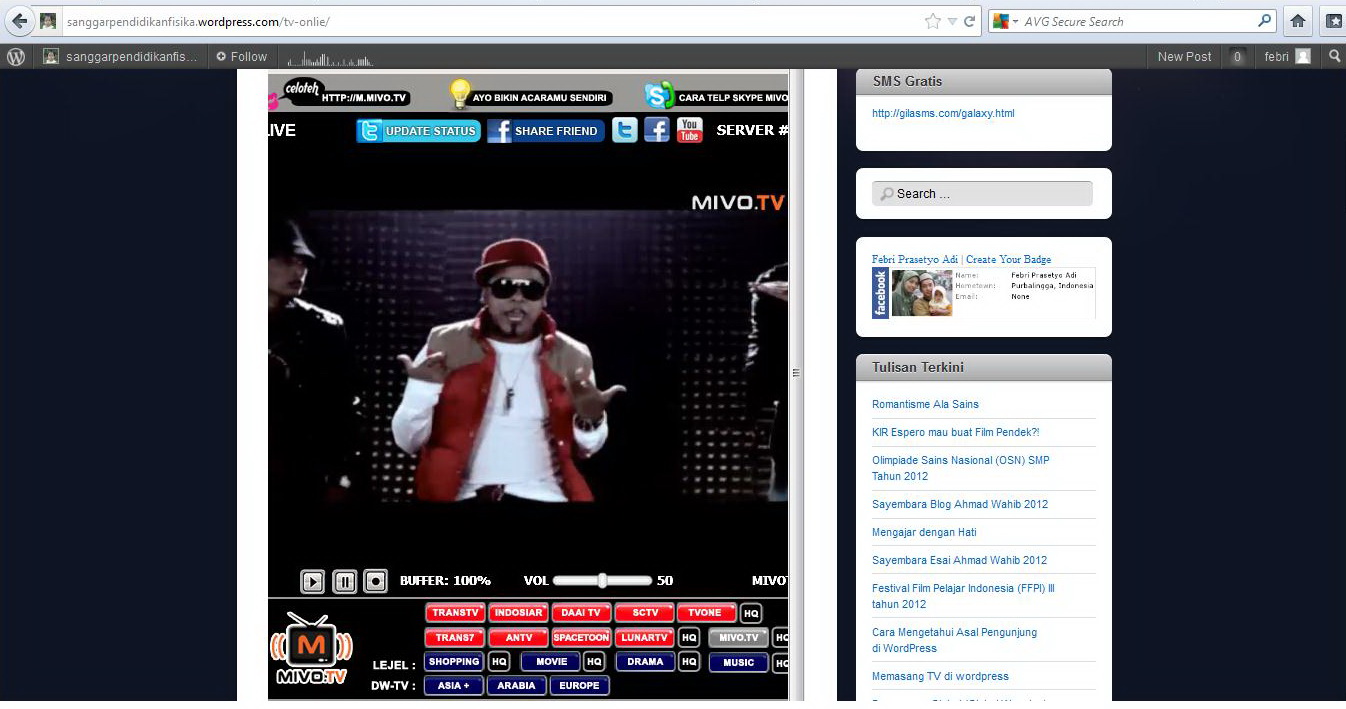Screen dimensions: 1346x709
Task: Click the search magnifier in the browser search box
Action: click(1265, 20)
